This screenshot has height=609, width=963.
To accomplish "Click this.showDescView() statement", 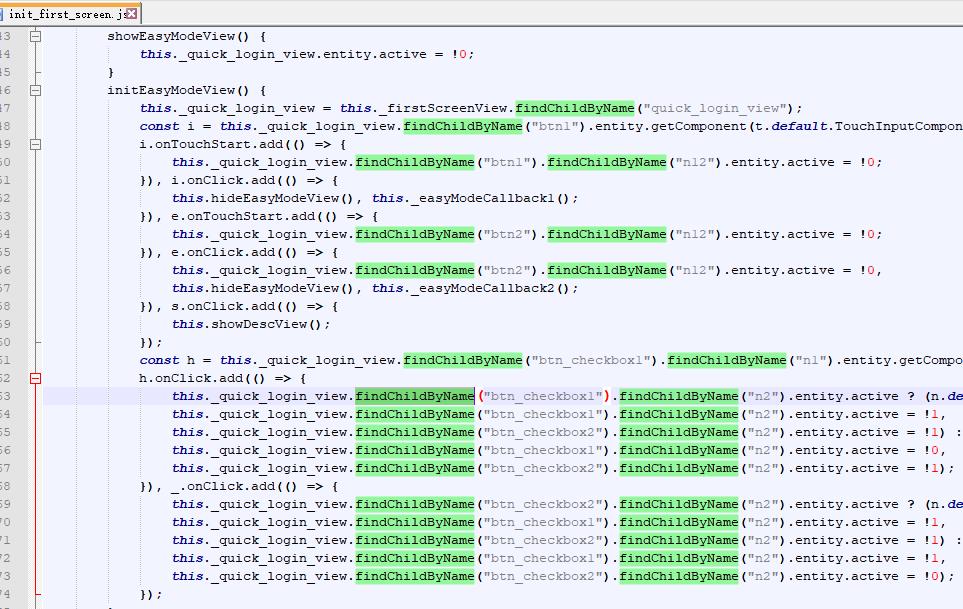I will click(x=251, y=324).
